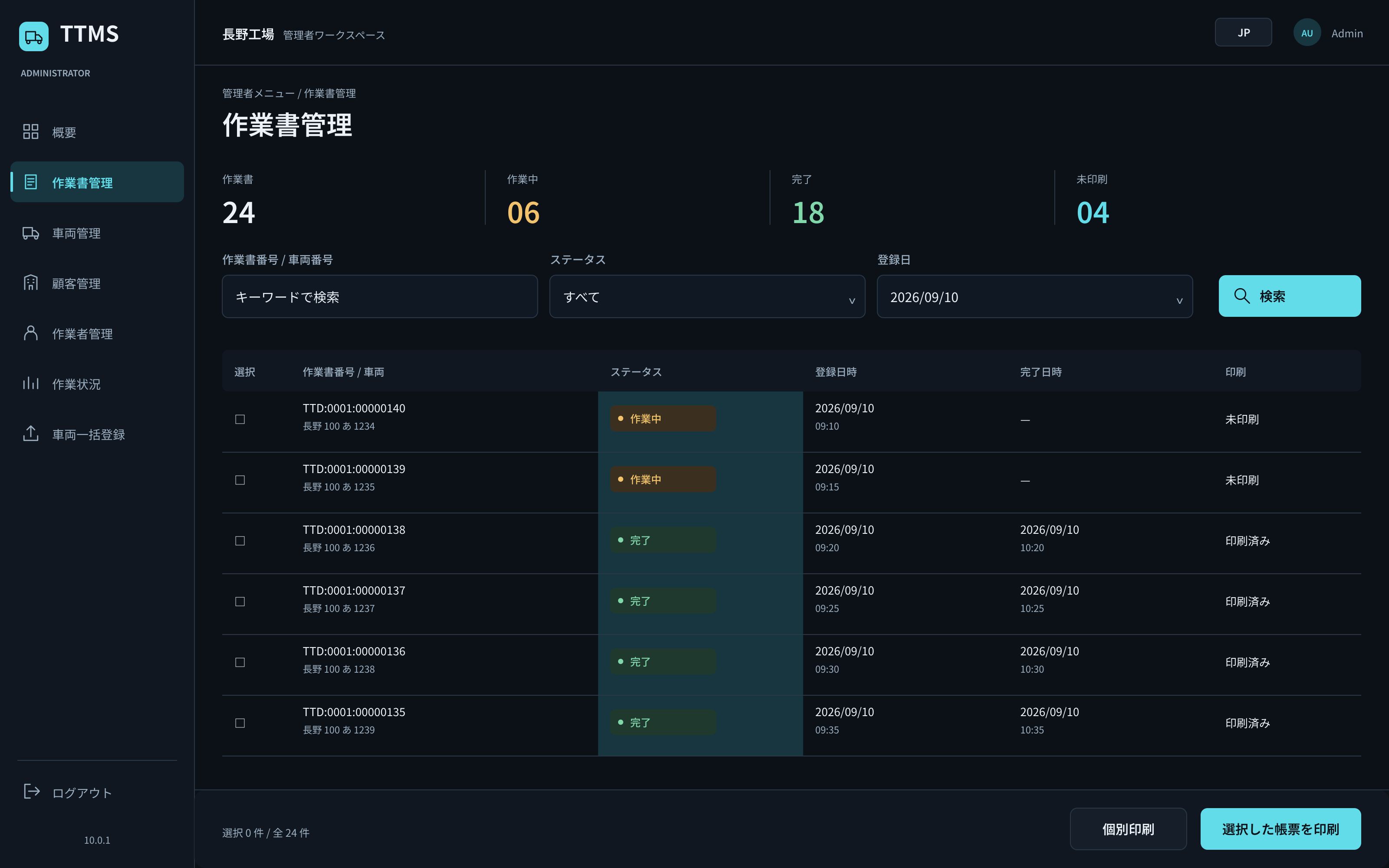Click the 管理者メニュー breadcrumb
The height and width of the screenshot is (868, 1389).
pos(258,93)
